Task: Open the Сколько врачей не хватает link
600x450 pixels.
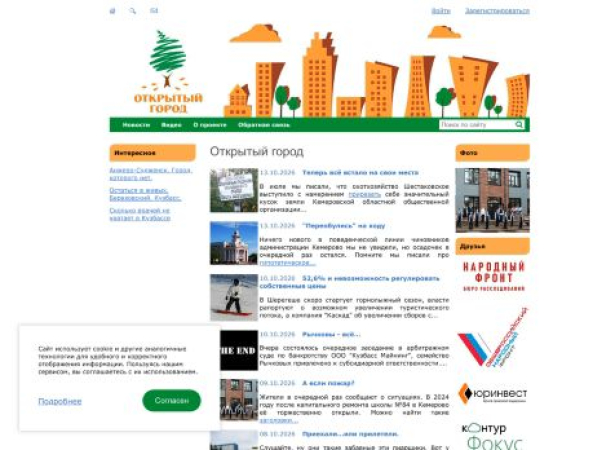Action: pos(140,214)
